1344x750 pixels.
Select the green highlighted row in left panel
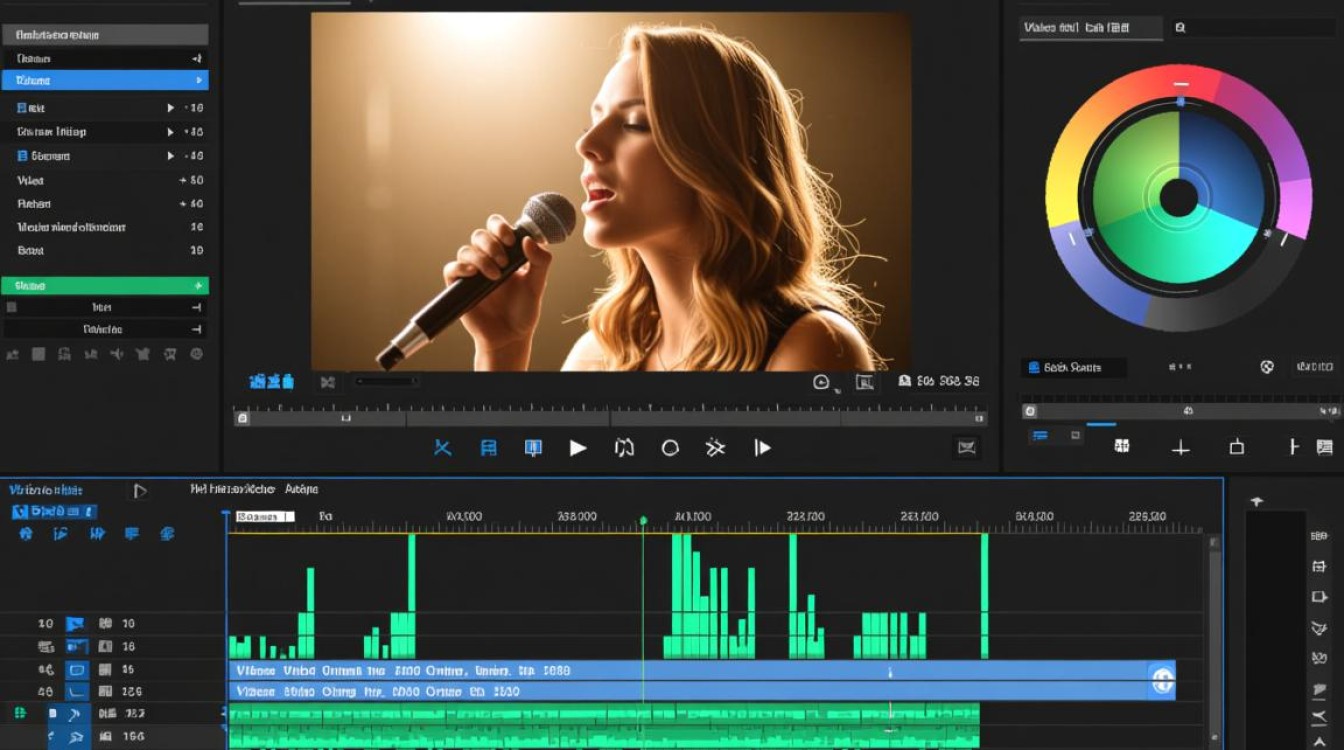[x=104, y=286]
